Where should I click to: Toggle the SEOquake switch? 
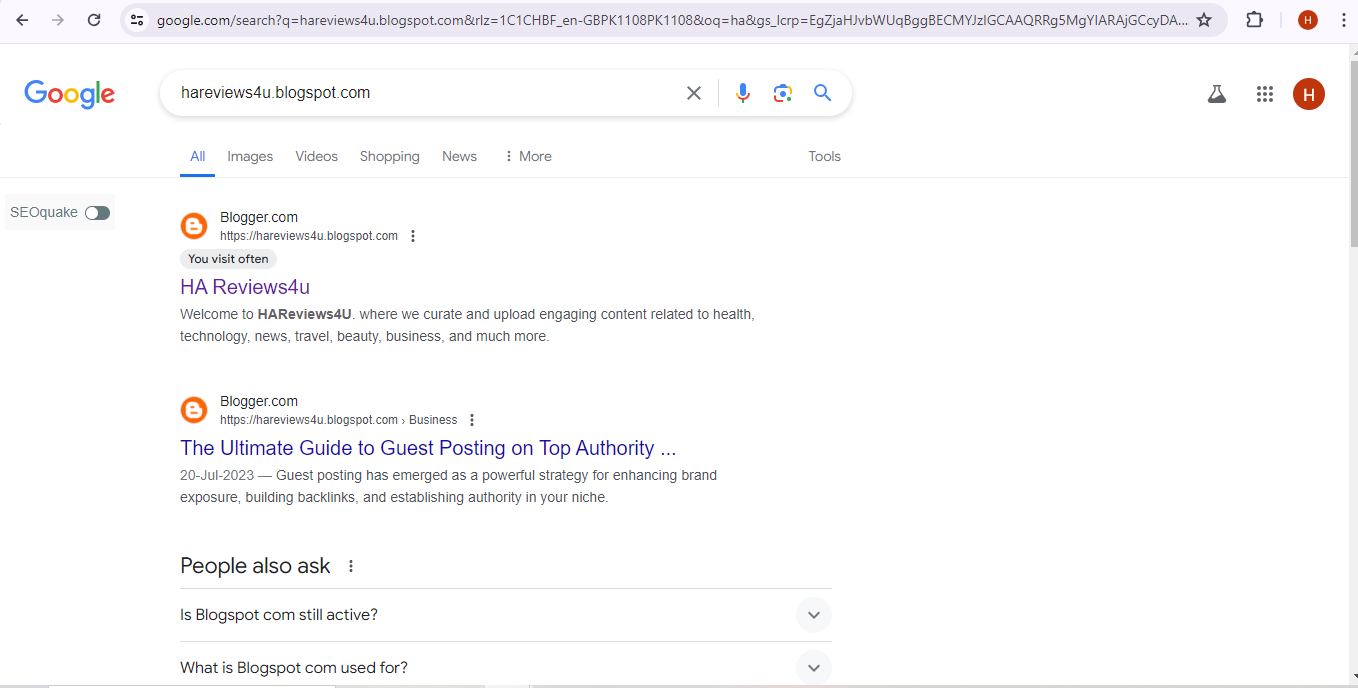[97, 213]
